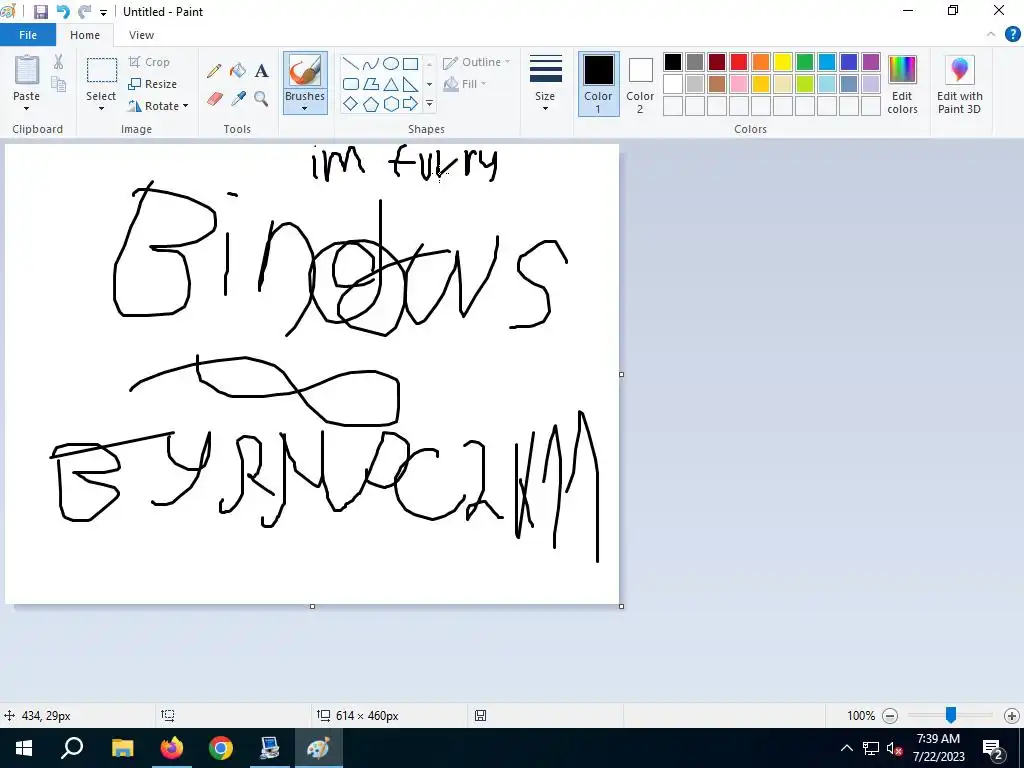Image resolution: width=1024 pixels, height=768 pixels.
Task: Pick the purple color swatch
Action: point(871,62)
